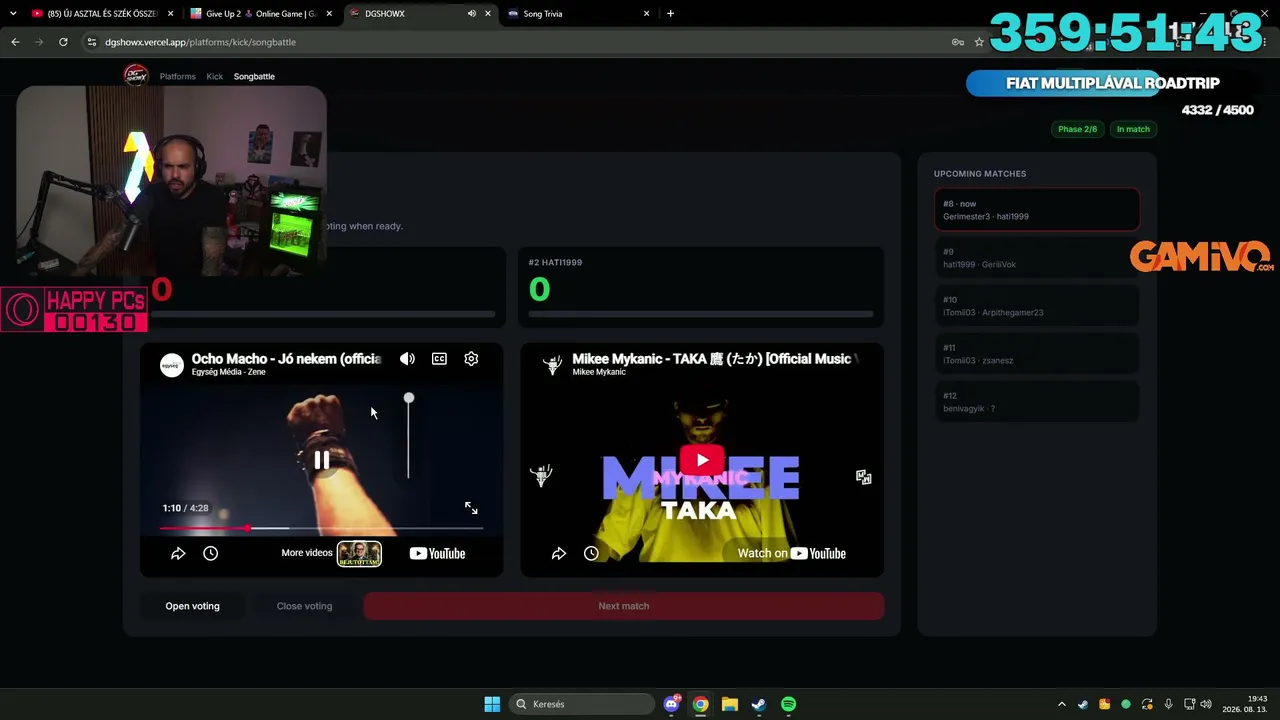
Task: Add Mikee Mykanic video to Watch Later
Action: pyautogui.click(x=591, y=553)
